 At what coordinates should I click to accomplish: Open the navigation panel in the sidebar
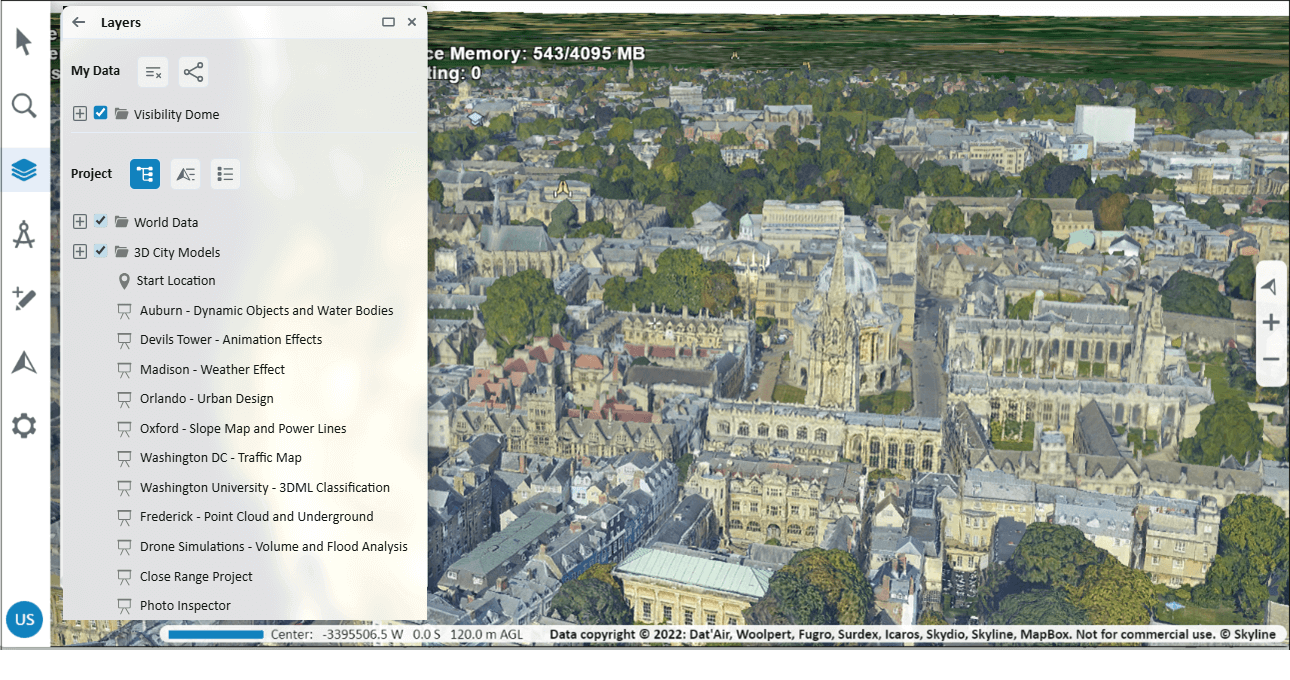click(x=24, y=362)
